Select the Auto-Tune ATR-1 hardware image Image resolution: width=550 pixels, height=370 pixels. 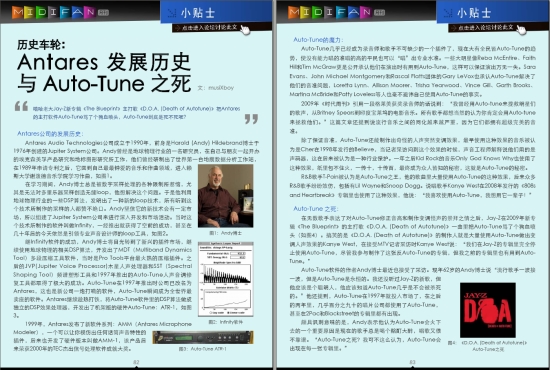click(203, 337)
